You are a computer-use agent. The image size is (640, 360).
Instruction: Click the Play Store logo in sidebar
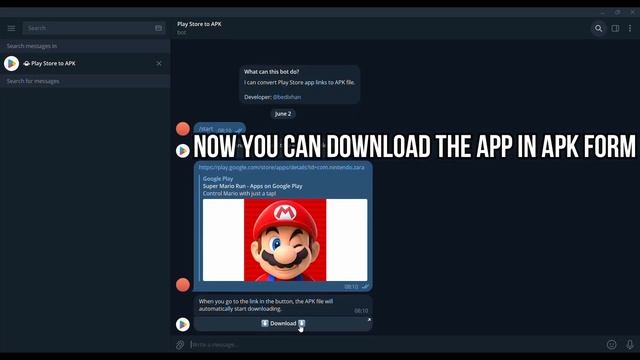point(11,64)
